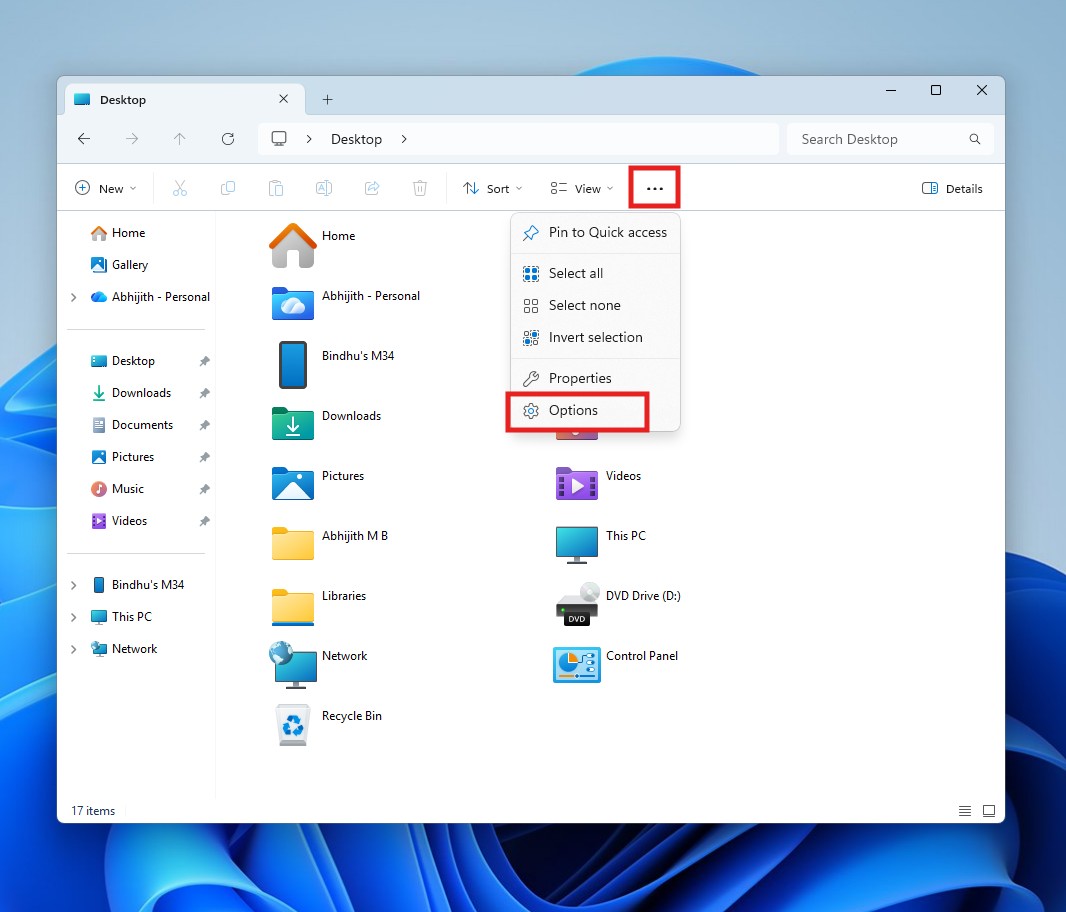Click the Paste icon on the toolbar
Image resolution: width=1066 pixels, height=912 pixels.
(x=276, y=188)
